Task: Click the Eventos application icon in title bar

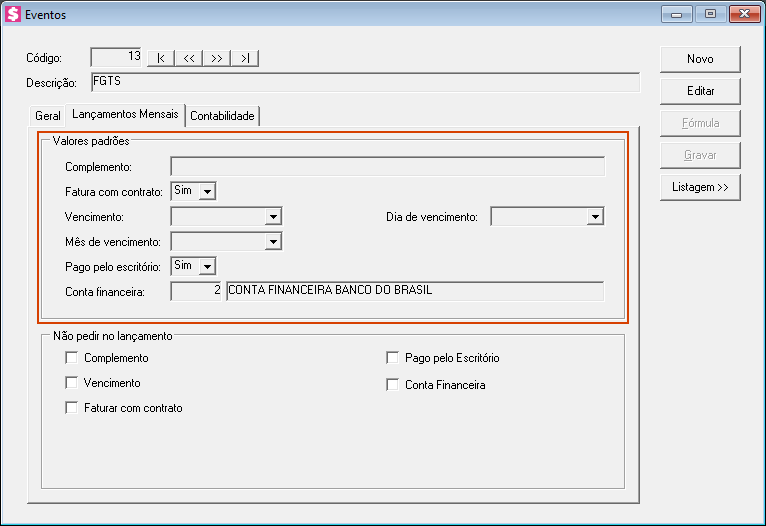Action: pos(13,14)
